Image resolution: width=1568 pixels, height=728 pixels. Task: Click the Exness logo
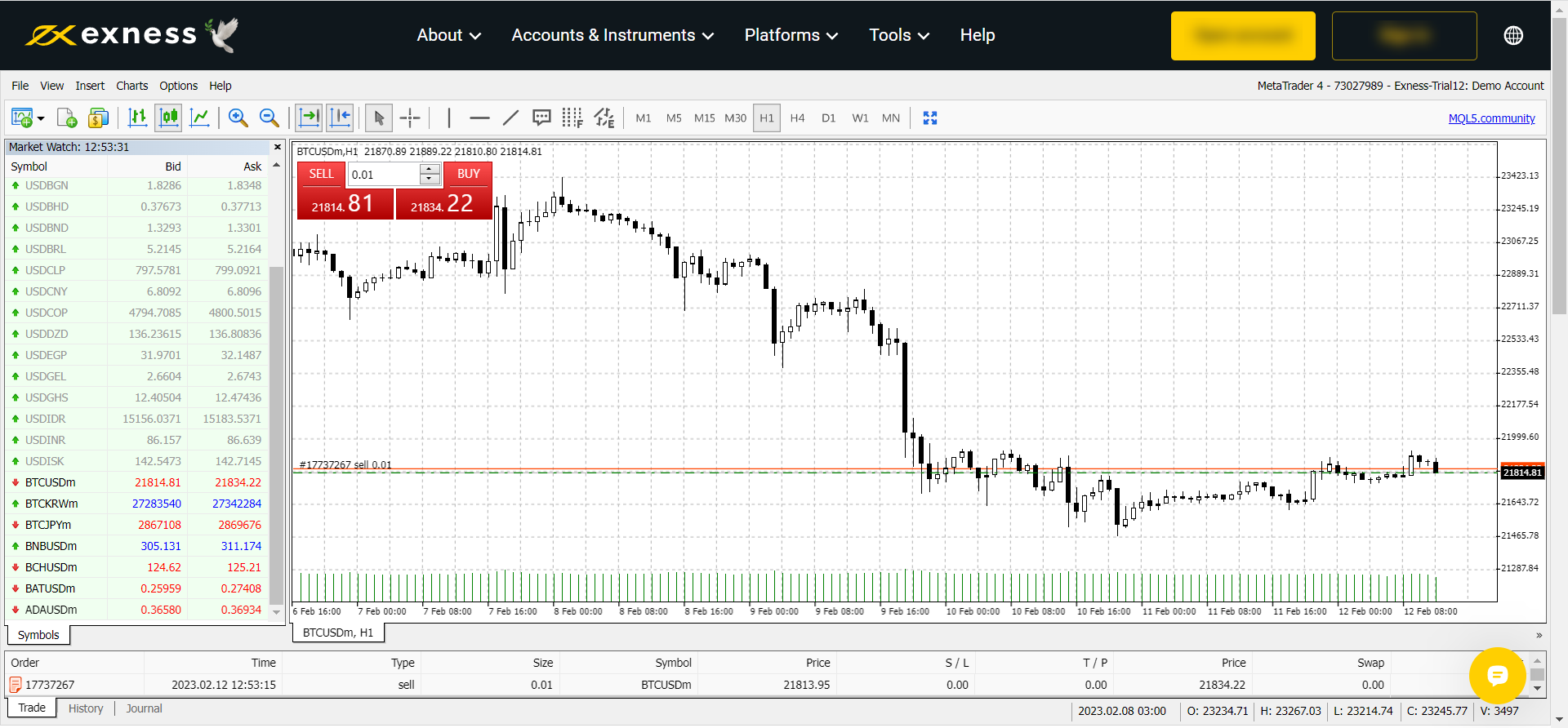coord(131,34)
